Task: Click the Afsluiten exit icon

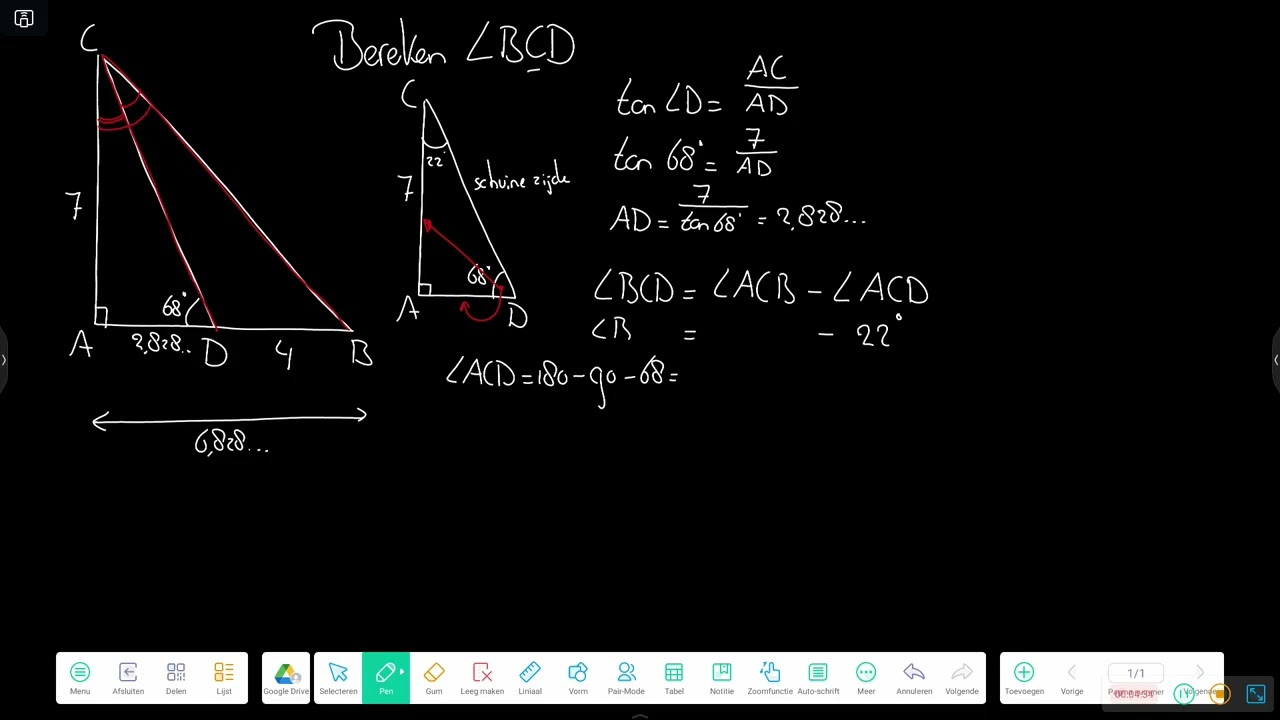Action: [128, 678]
